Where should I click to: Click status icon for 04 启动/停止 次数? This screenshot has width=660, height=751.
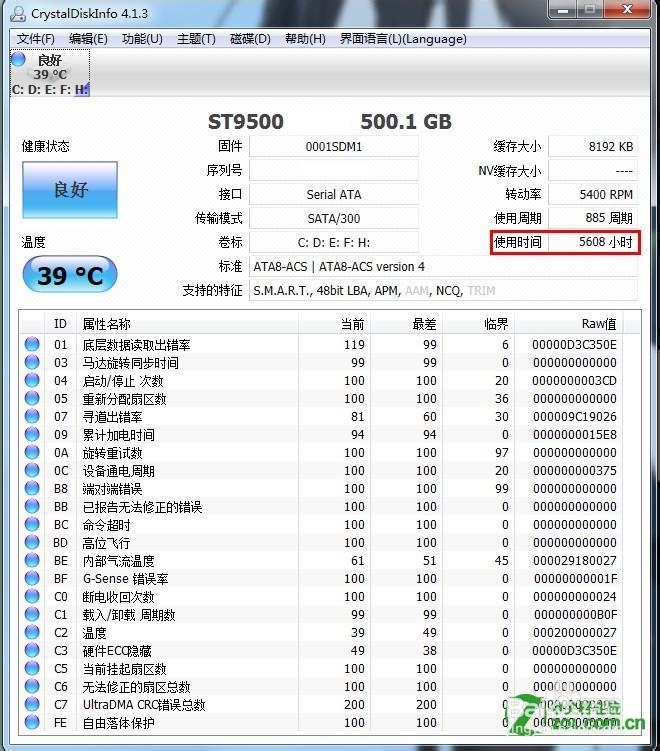point(32,380)
